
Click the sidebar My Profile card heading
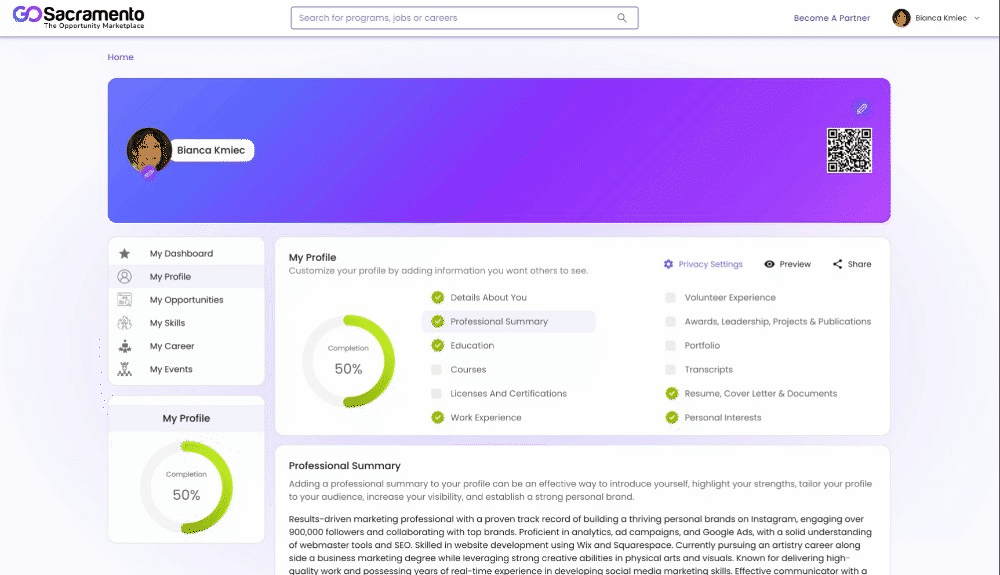pos(186,418)
